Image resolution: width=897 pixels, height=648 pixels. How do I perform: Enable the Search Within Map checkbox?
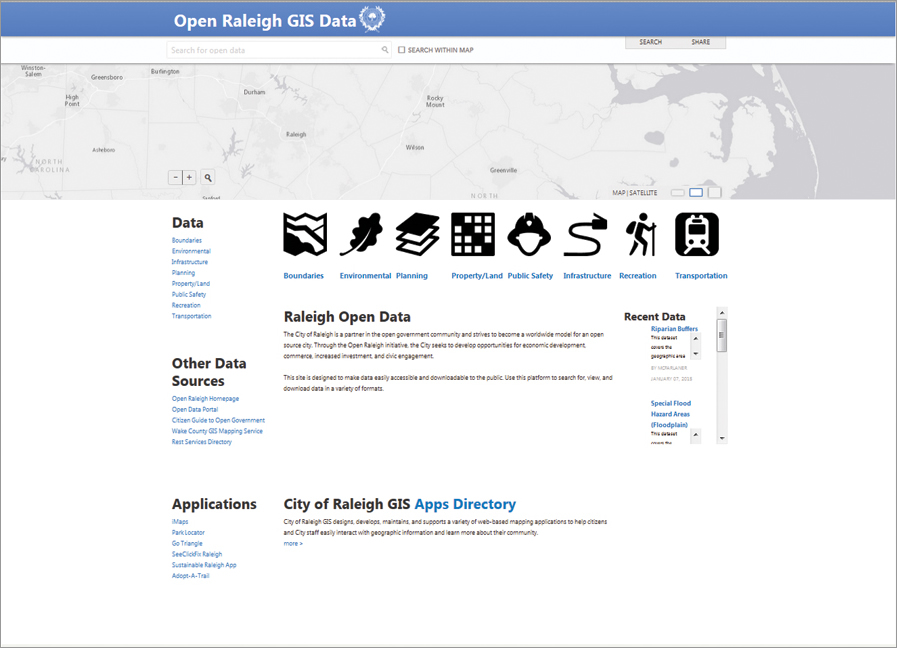point(402,50)
